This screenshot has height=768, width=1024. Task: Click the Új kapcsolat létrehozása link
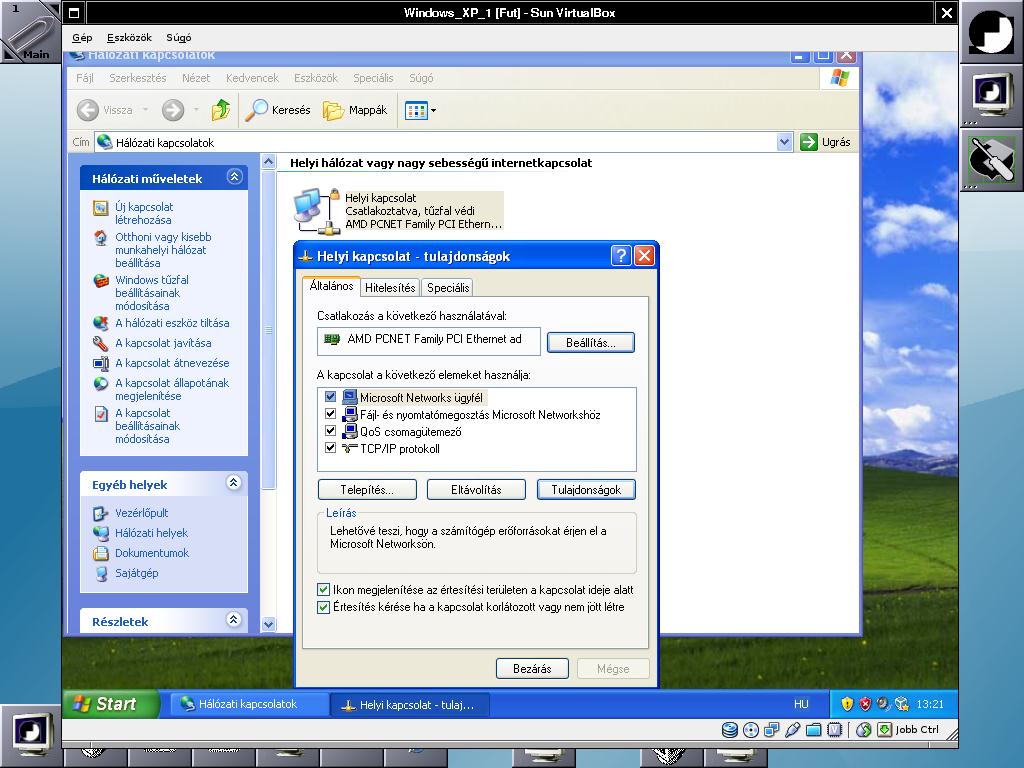click(144, 213)
